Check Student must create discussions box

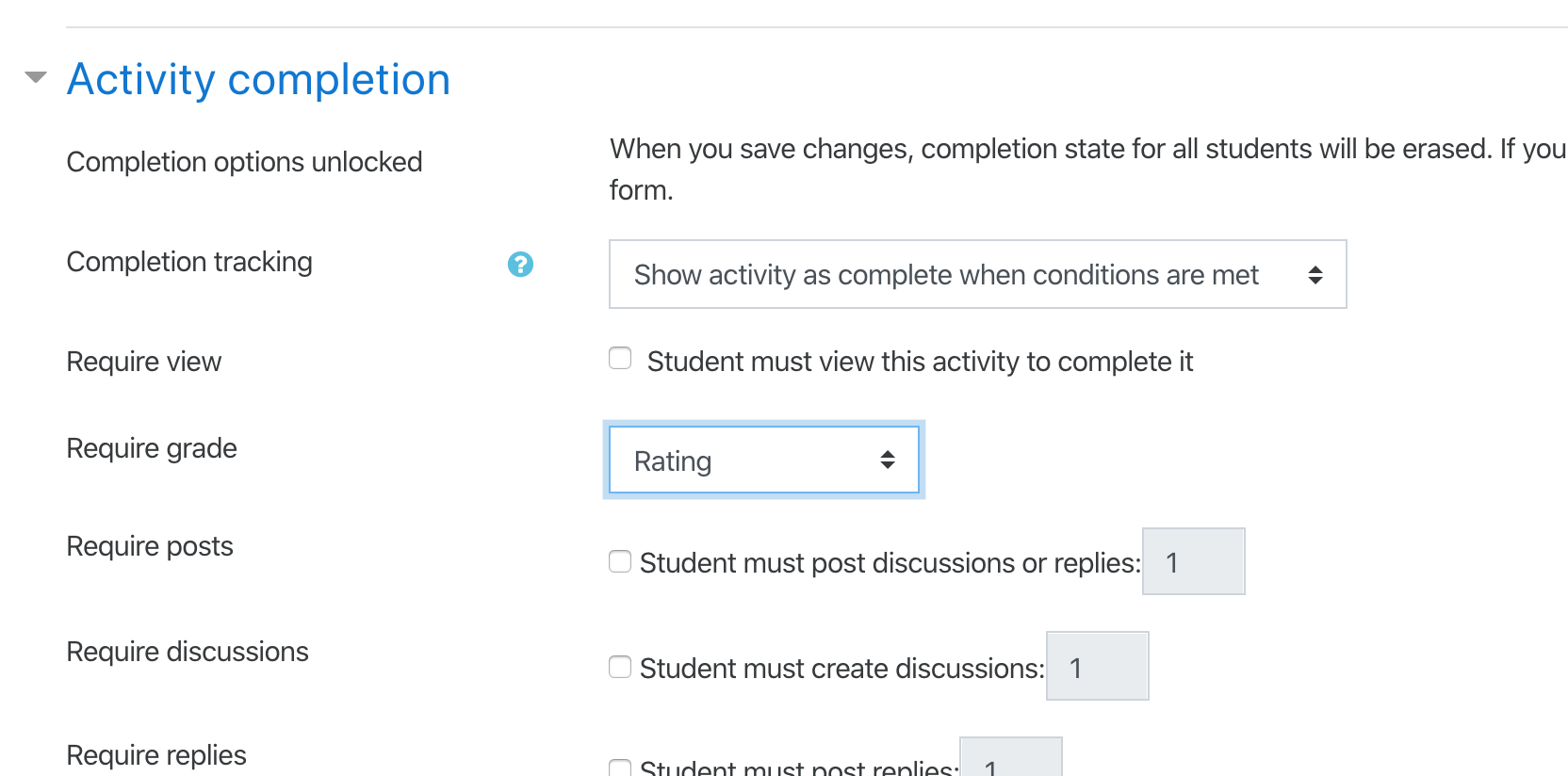(620, 667)
